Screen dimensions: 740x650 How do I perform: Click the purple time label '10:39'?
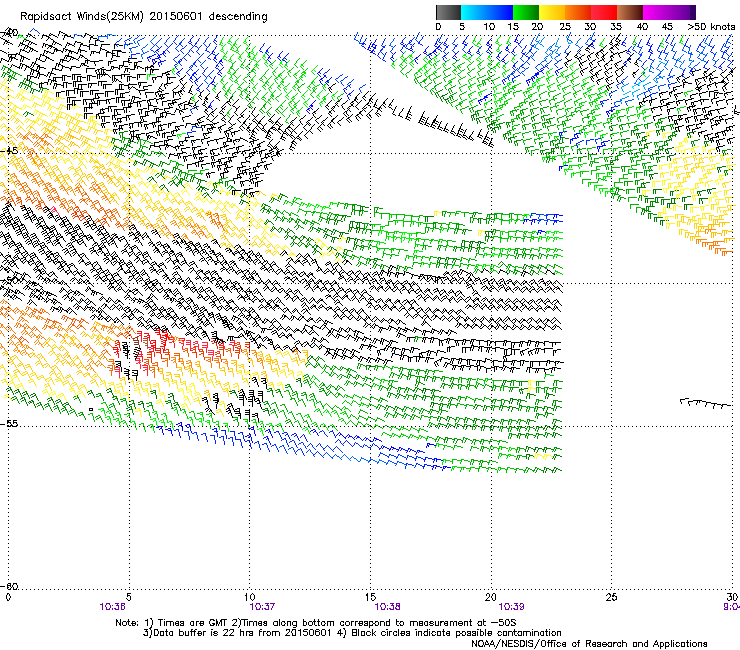pyautogui.click(x=512, y=607)
